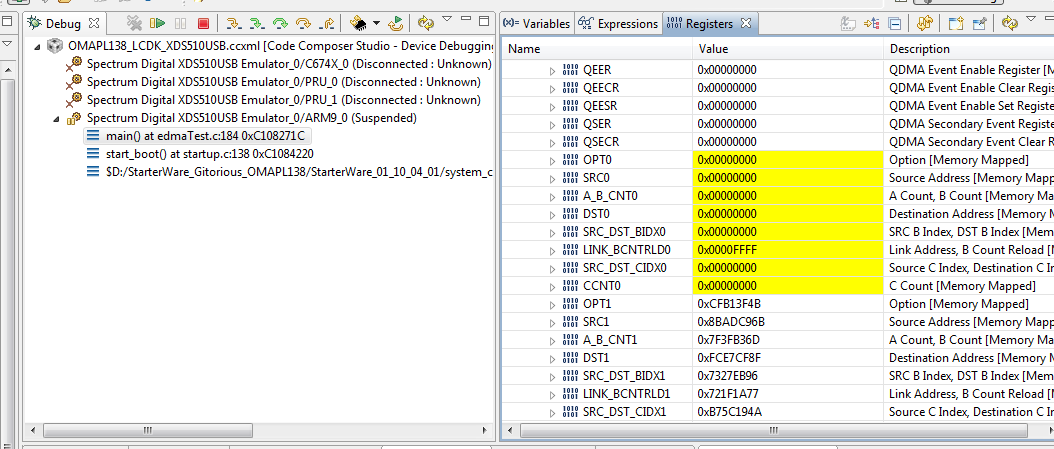Select the start_boot() at startup.c:138 frame
The image size is (1054, 449).
pos(199,154)
